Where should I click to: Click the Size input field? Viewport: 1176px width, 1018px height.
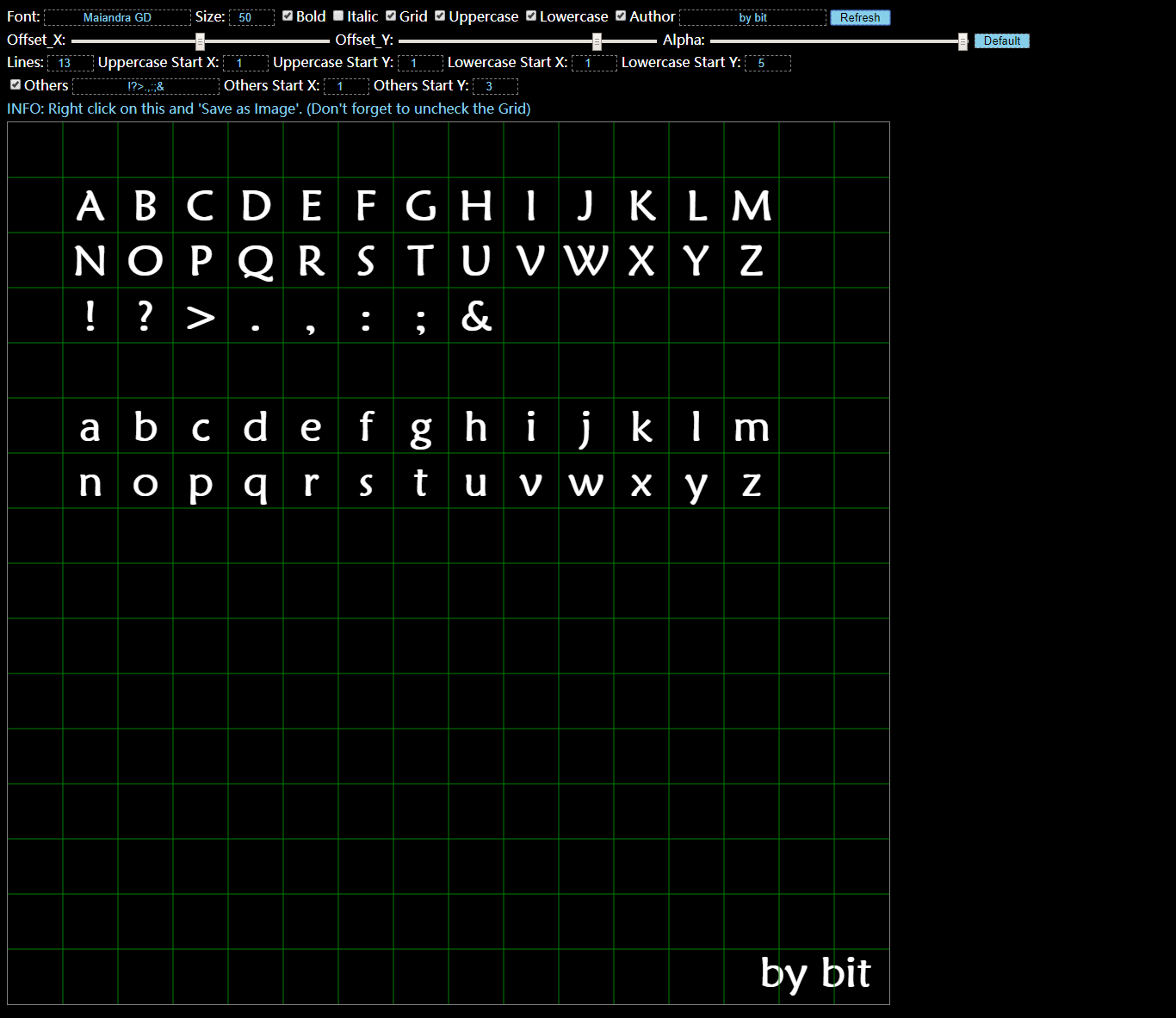pos(251,17)
